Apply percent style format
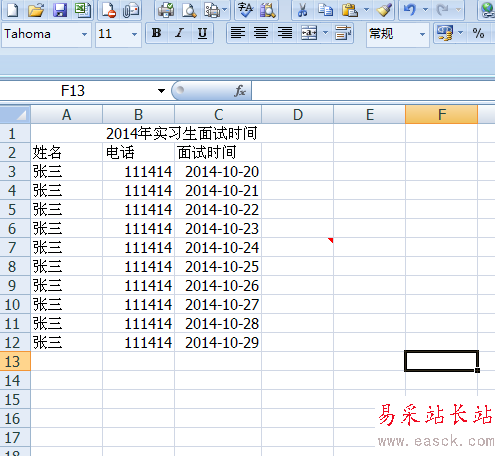Image resolution: width=495 pixels, height=456 pixels. pos(479,33)
